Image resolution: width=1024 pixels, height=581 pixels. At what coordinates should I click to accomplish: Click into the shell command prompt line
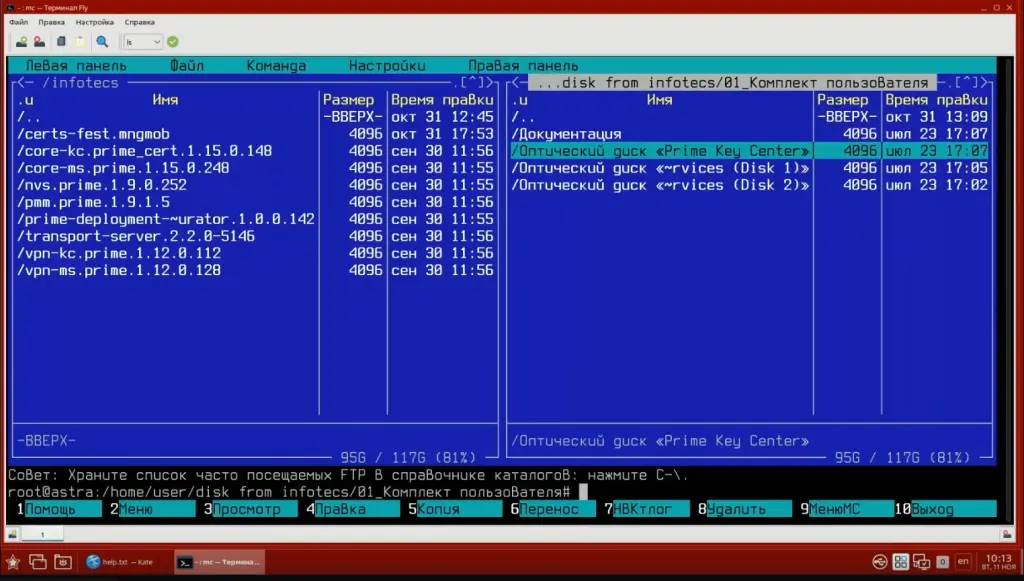tap(502, 492)
